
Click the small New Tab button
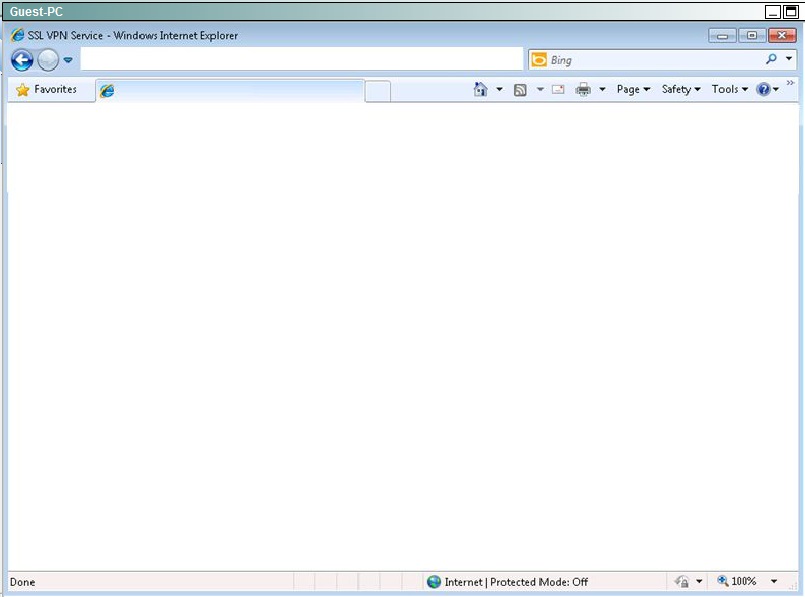378,91
